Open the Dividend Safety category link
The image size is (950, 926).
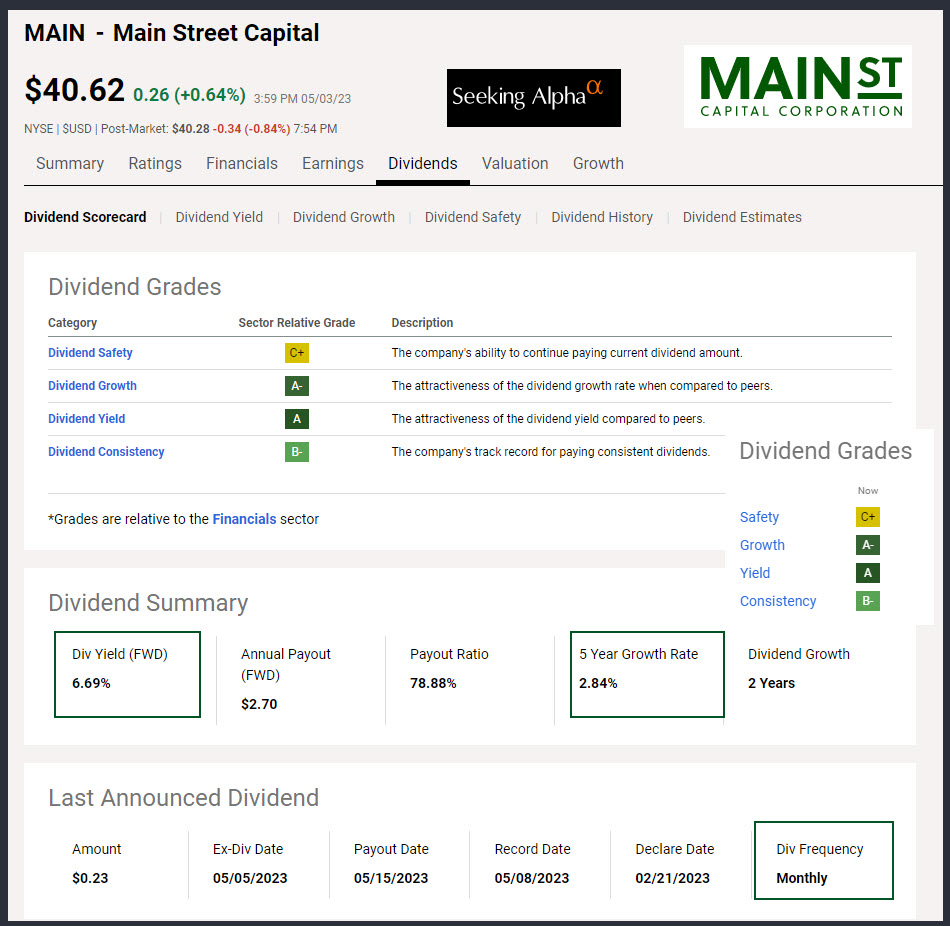click(90, 353)
